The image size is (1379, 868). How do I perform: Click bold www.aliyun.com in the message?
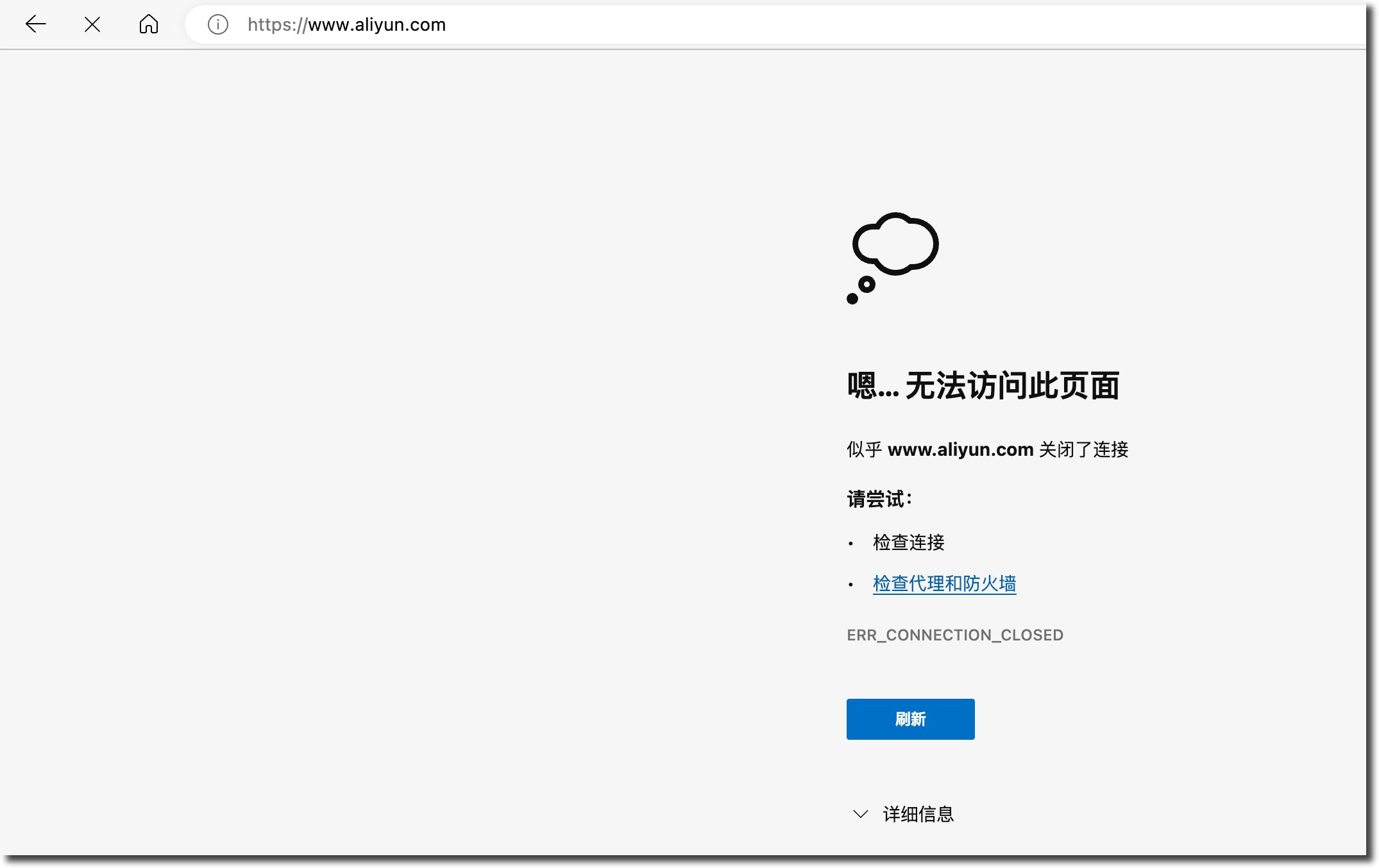pyautogui.click(x=960, y=449)
